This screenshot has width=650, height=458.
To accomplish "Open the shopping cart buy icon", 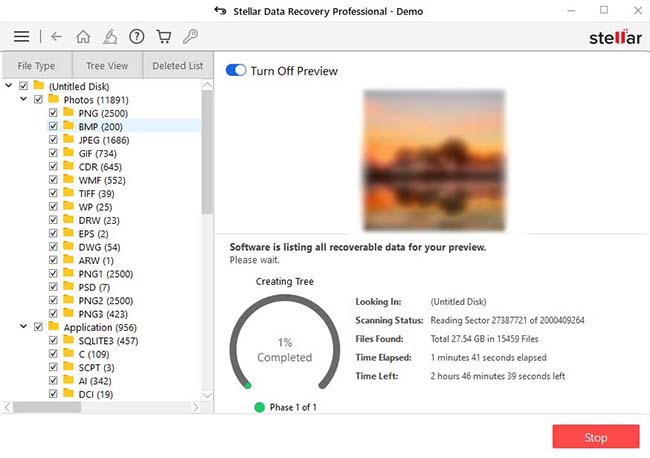I will [x=164, y=37].
